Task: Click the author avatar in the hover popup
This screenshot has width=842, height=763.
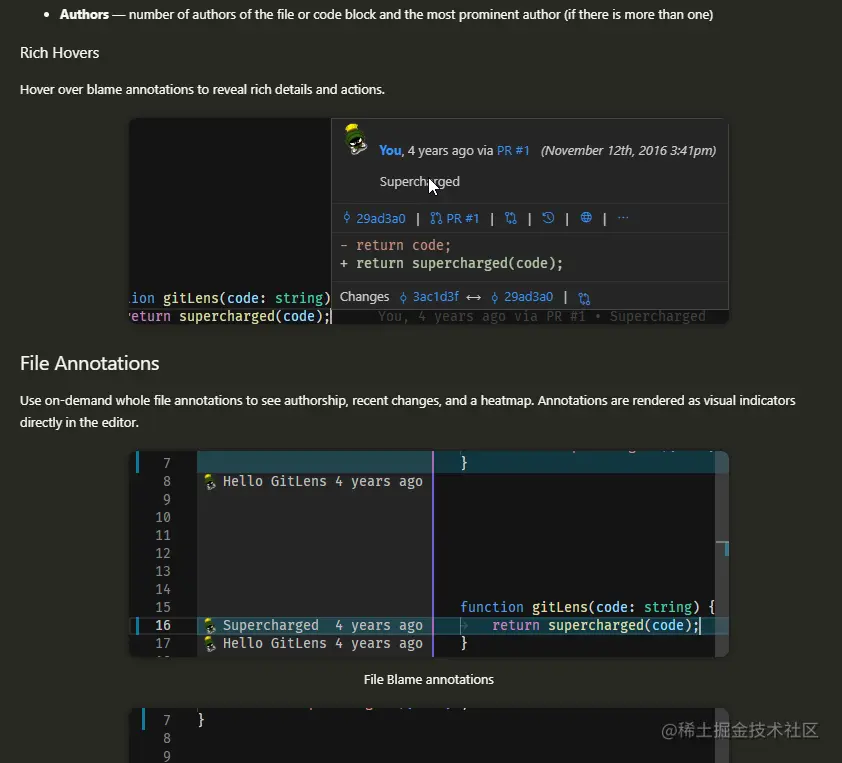Action: click(355, 139)
